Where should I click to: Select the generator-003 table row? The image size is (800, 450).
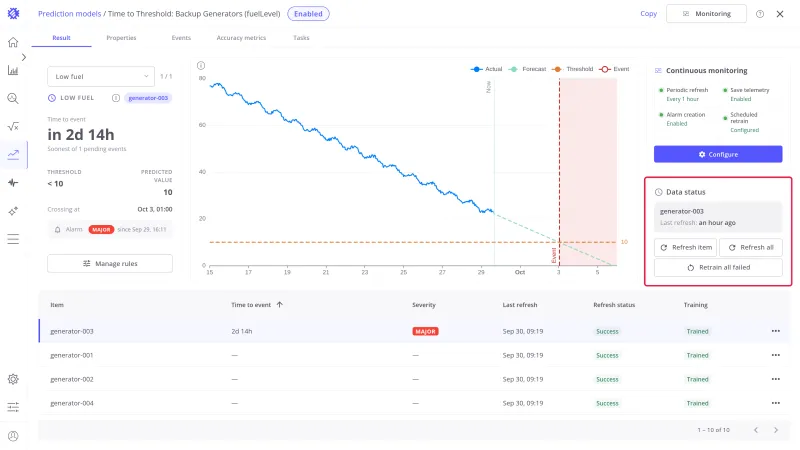coord(414,331)
